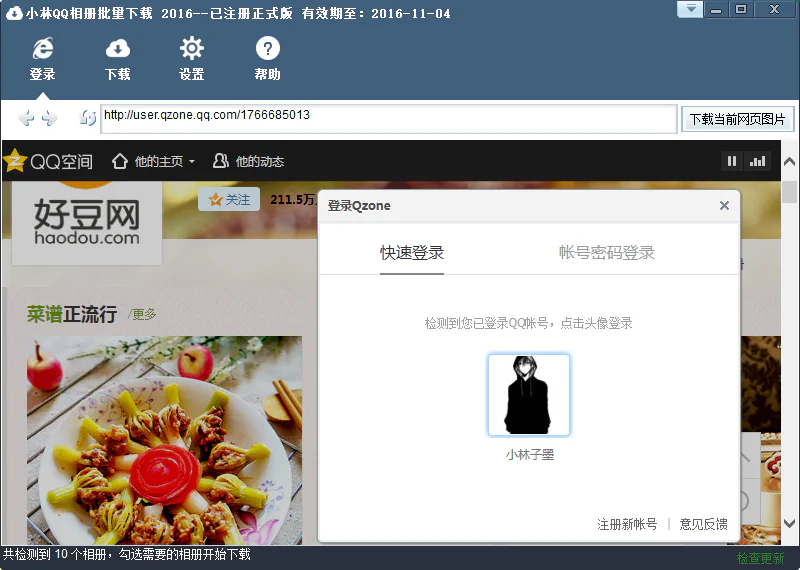Click the 小林子墨 avatar to log in
Image resolution: width=800 pixels, height=570 pixels.
pyautogui.click(x=529, y=395)
